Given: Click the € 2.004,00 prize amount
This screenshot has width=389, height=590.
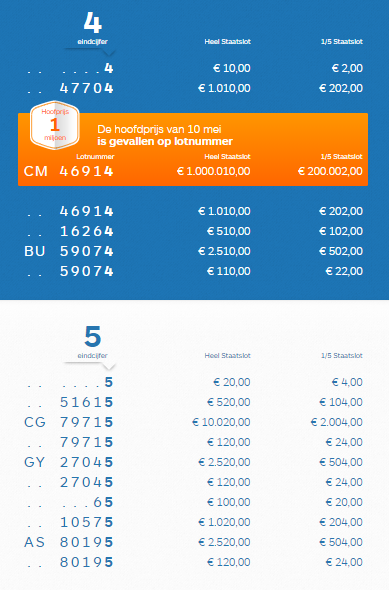Looking at the screenshot, I should (x=336, y=422).
